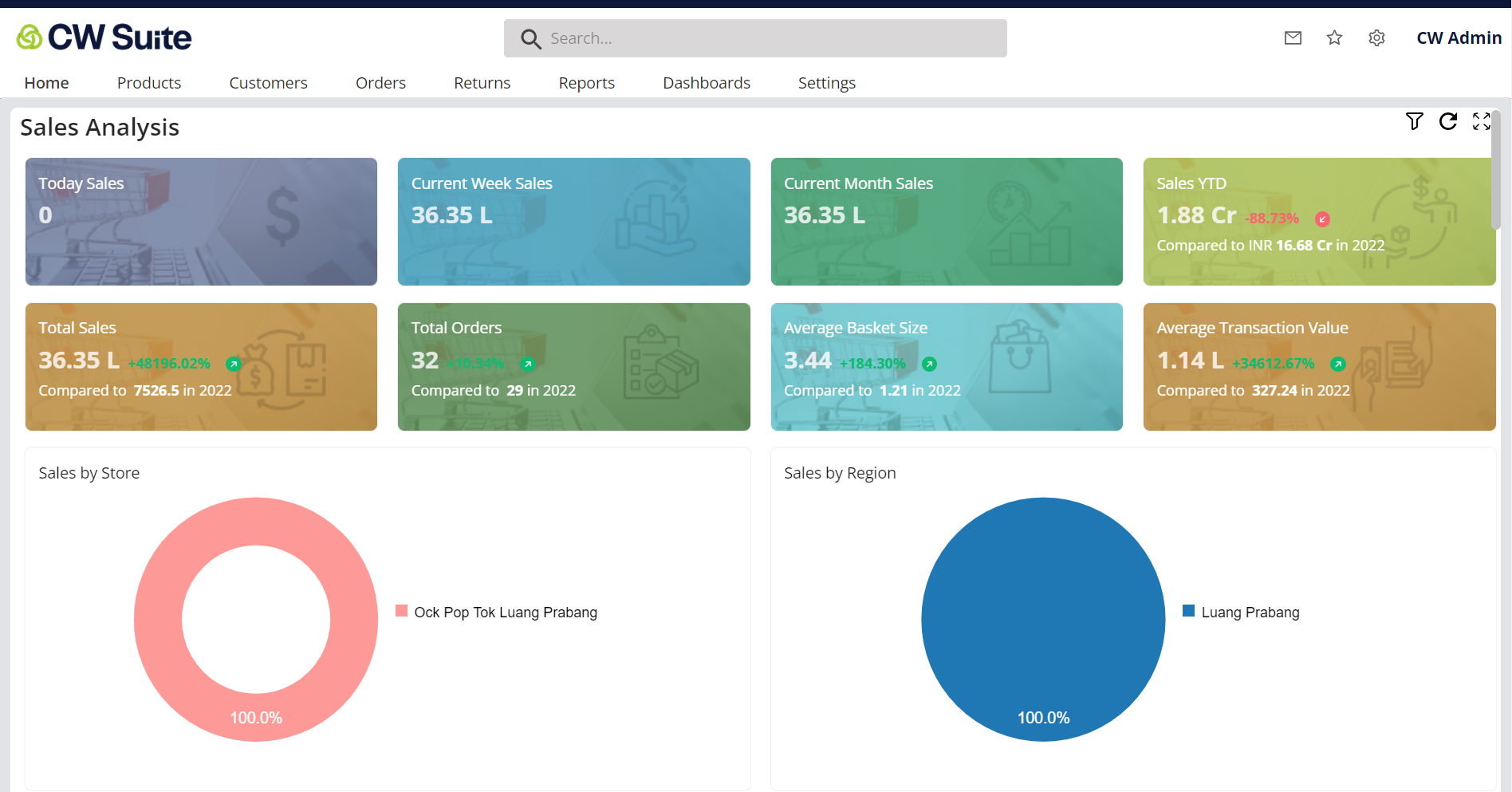The image size is (1512, 792).
Task: Open the Dashboards menu item
Action: (706, 83)
